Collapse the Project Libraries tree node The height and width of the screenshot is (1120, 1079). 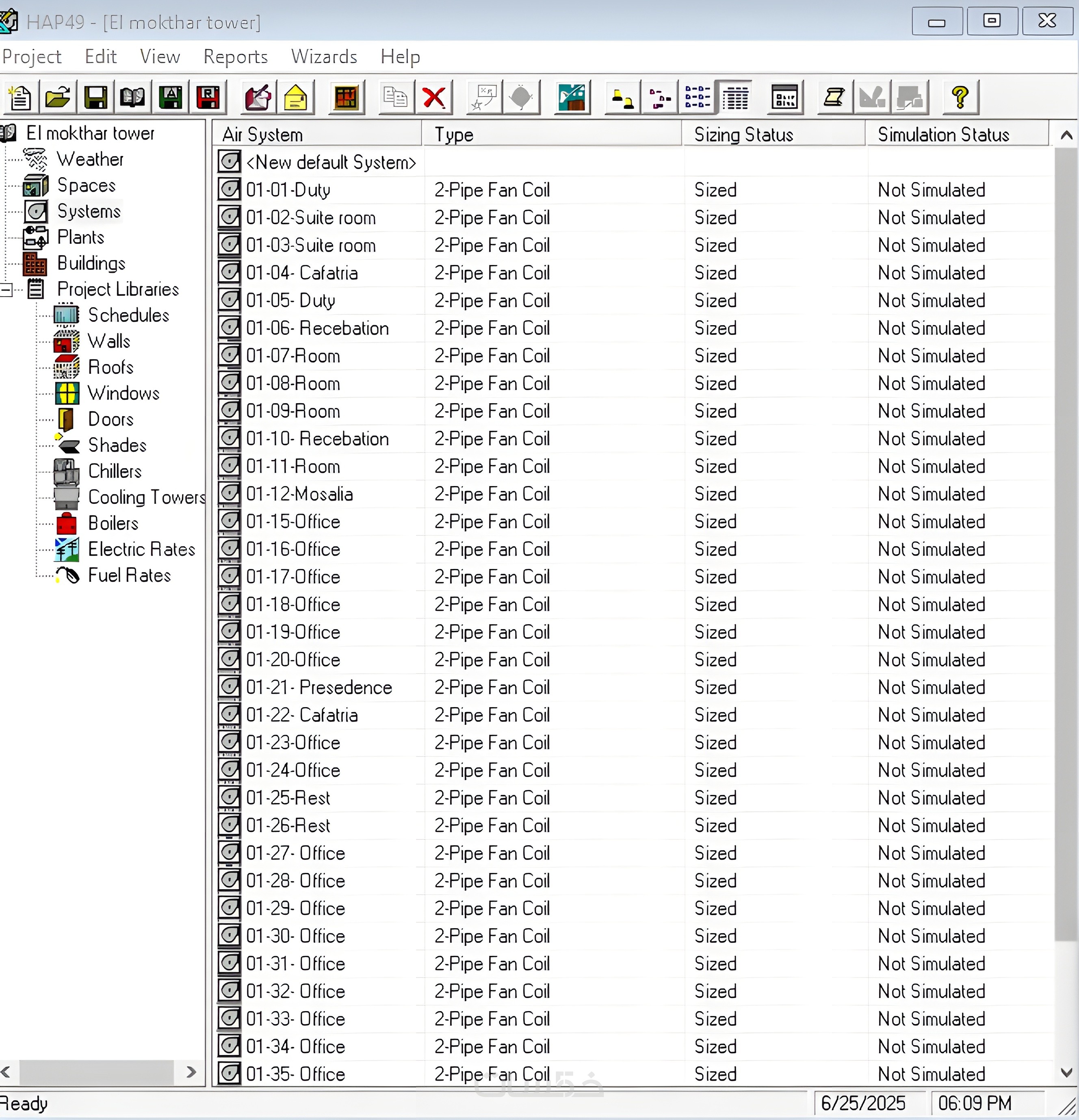[6, 290]
